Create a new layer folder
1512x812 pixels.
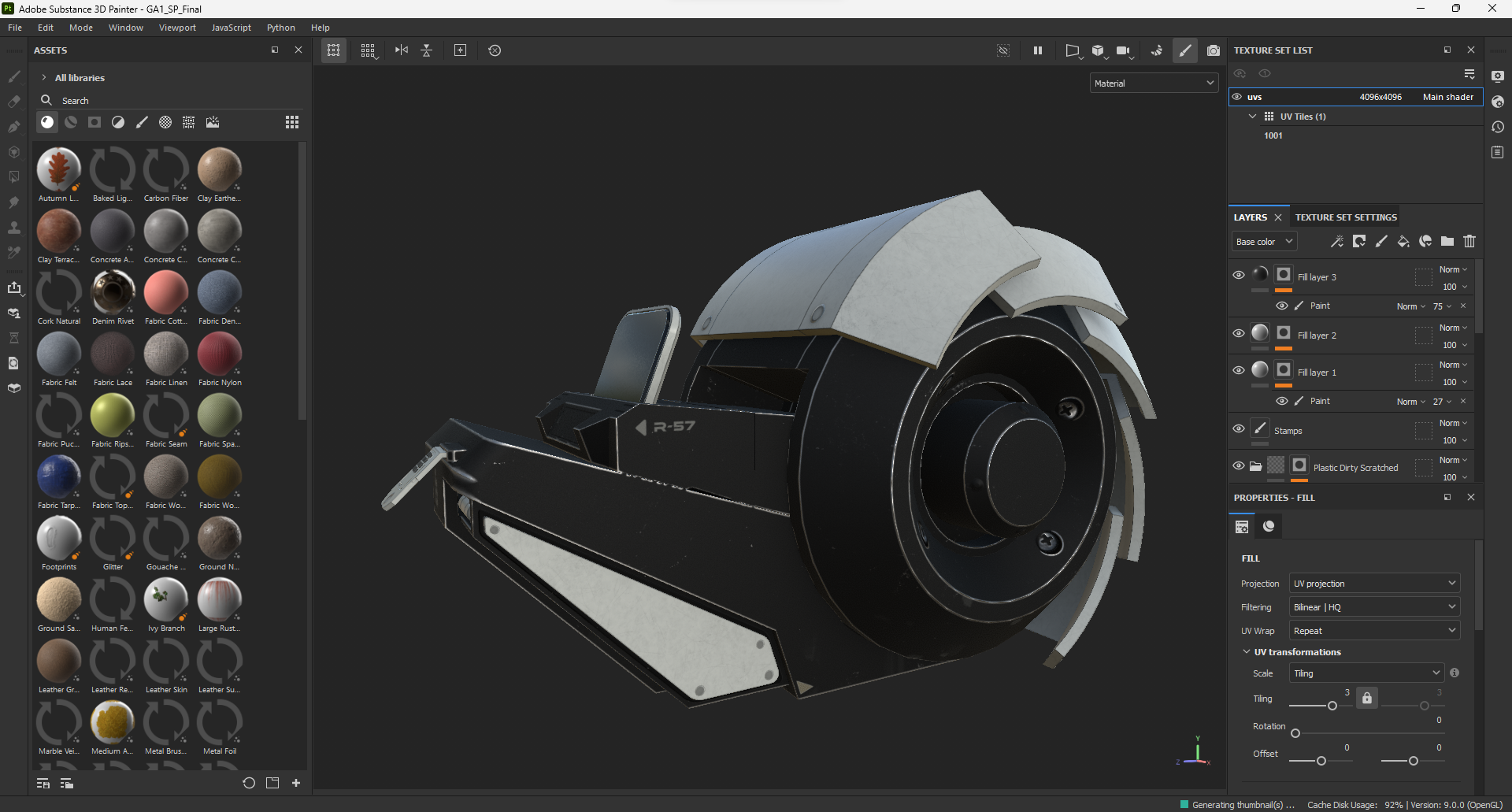coord(1447,242)
